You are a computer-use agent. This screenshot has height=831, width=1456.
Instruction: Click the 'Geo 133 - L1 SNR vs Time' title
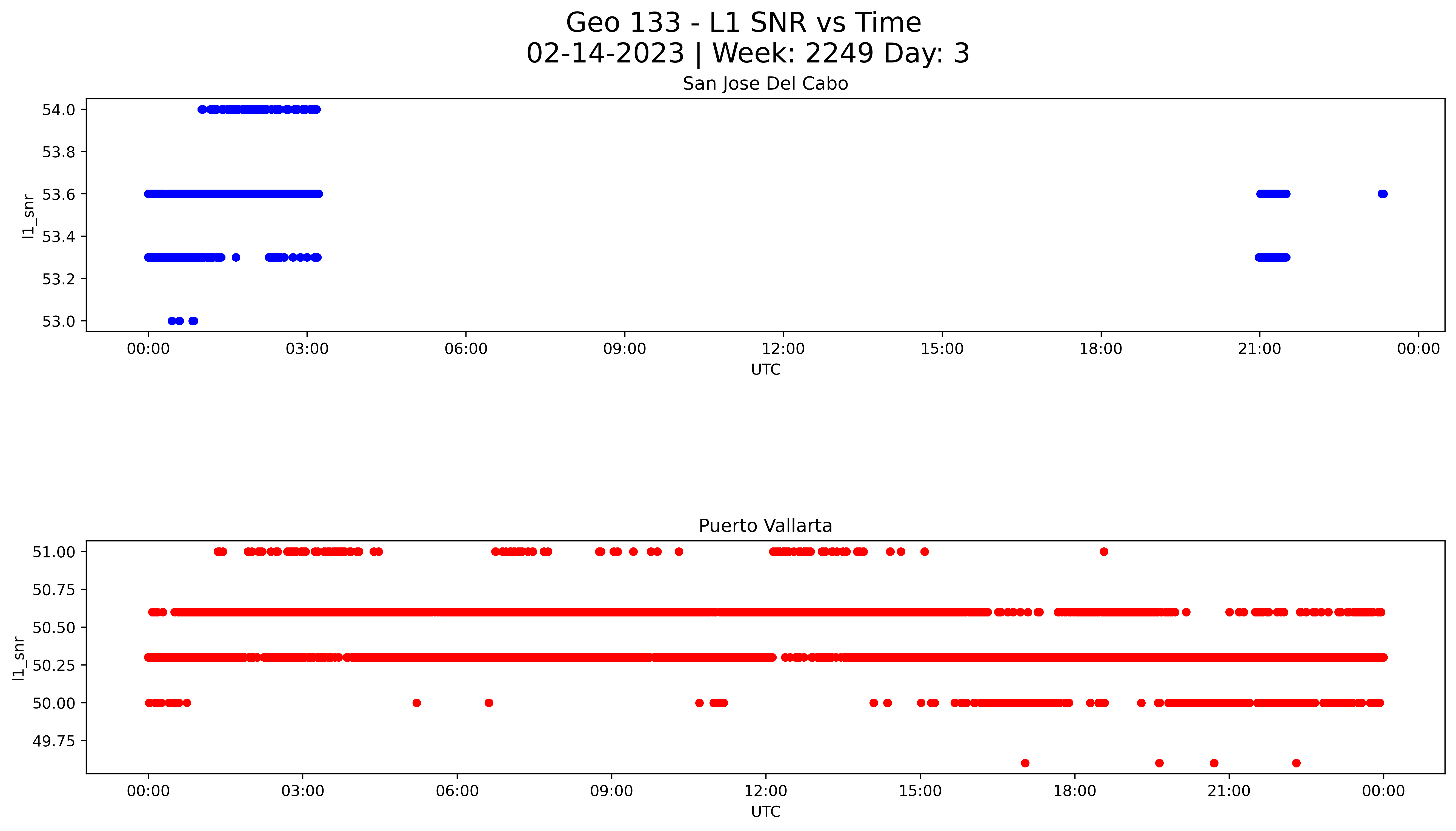click(743, 23)
